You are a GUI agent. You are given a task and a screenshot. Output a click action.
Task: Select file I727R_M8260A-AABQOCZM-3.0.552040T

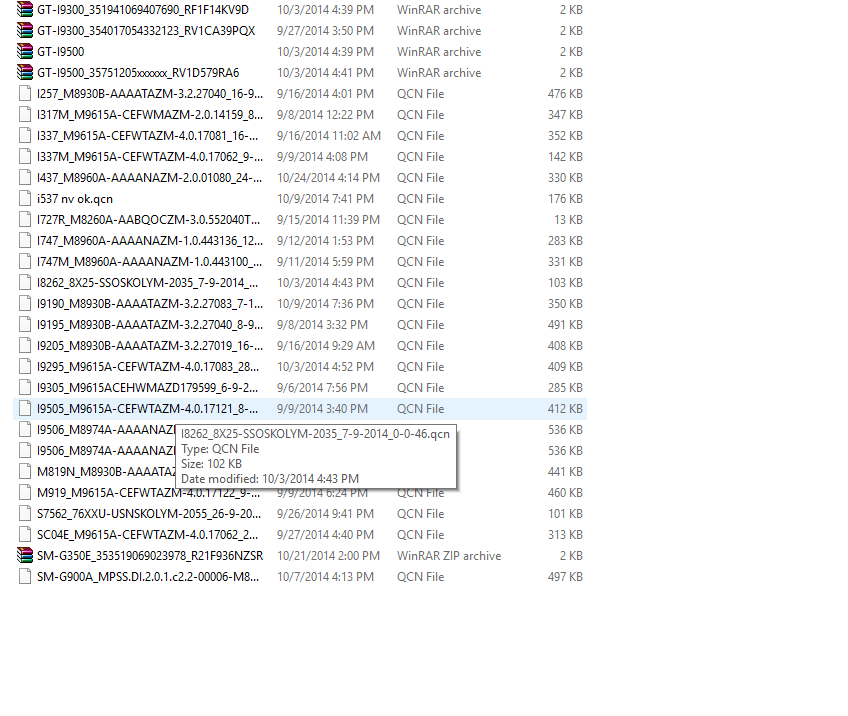[x=148, y=220]
